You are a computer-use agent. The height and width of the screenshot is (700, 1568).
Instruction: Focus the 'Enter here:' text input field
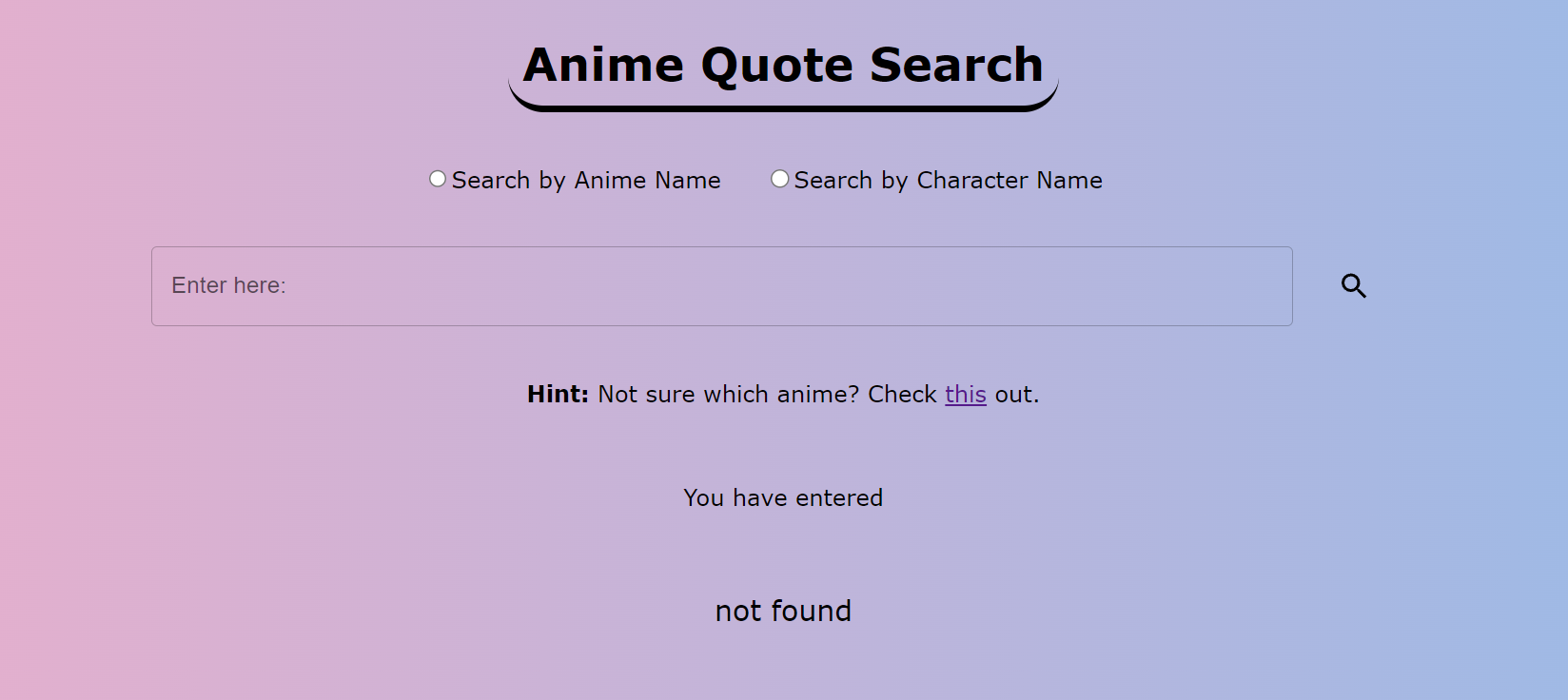tap(722, 286)
